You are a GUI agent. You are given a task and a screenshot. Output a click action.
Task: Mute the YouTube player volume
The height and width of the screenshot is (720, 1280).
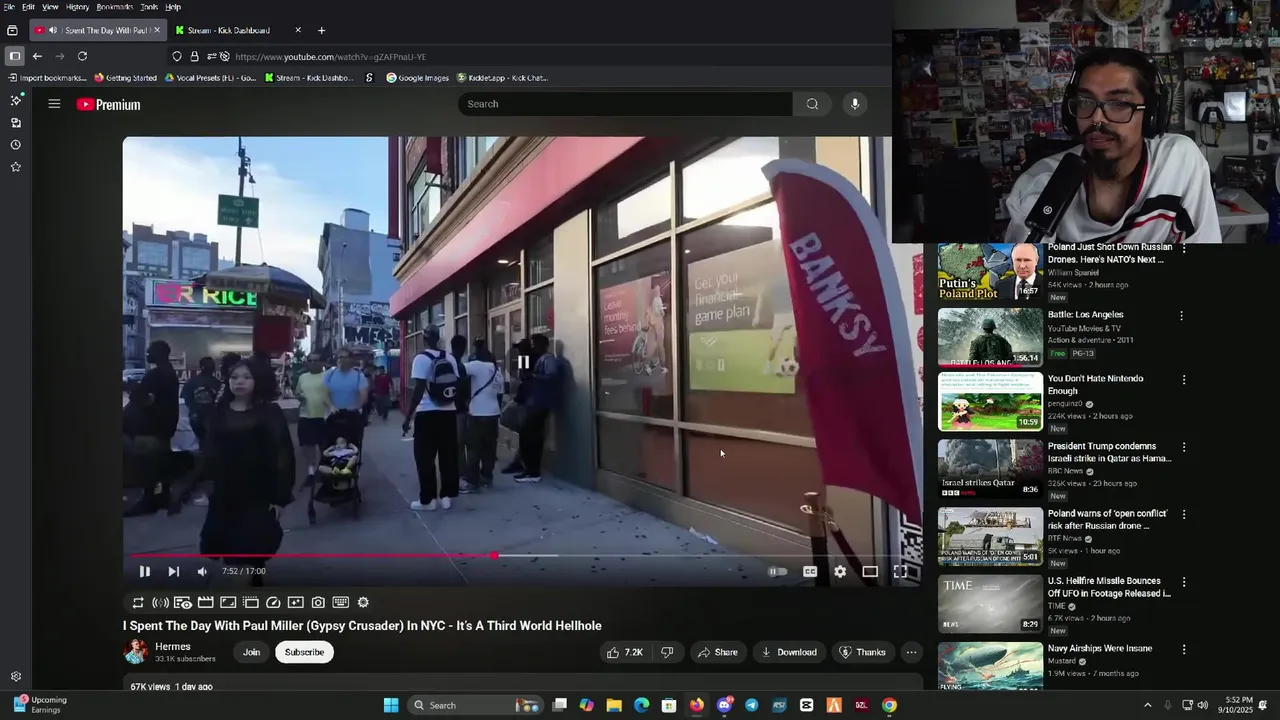click(x=202, y=571)
